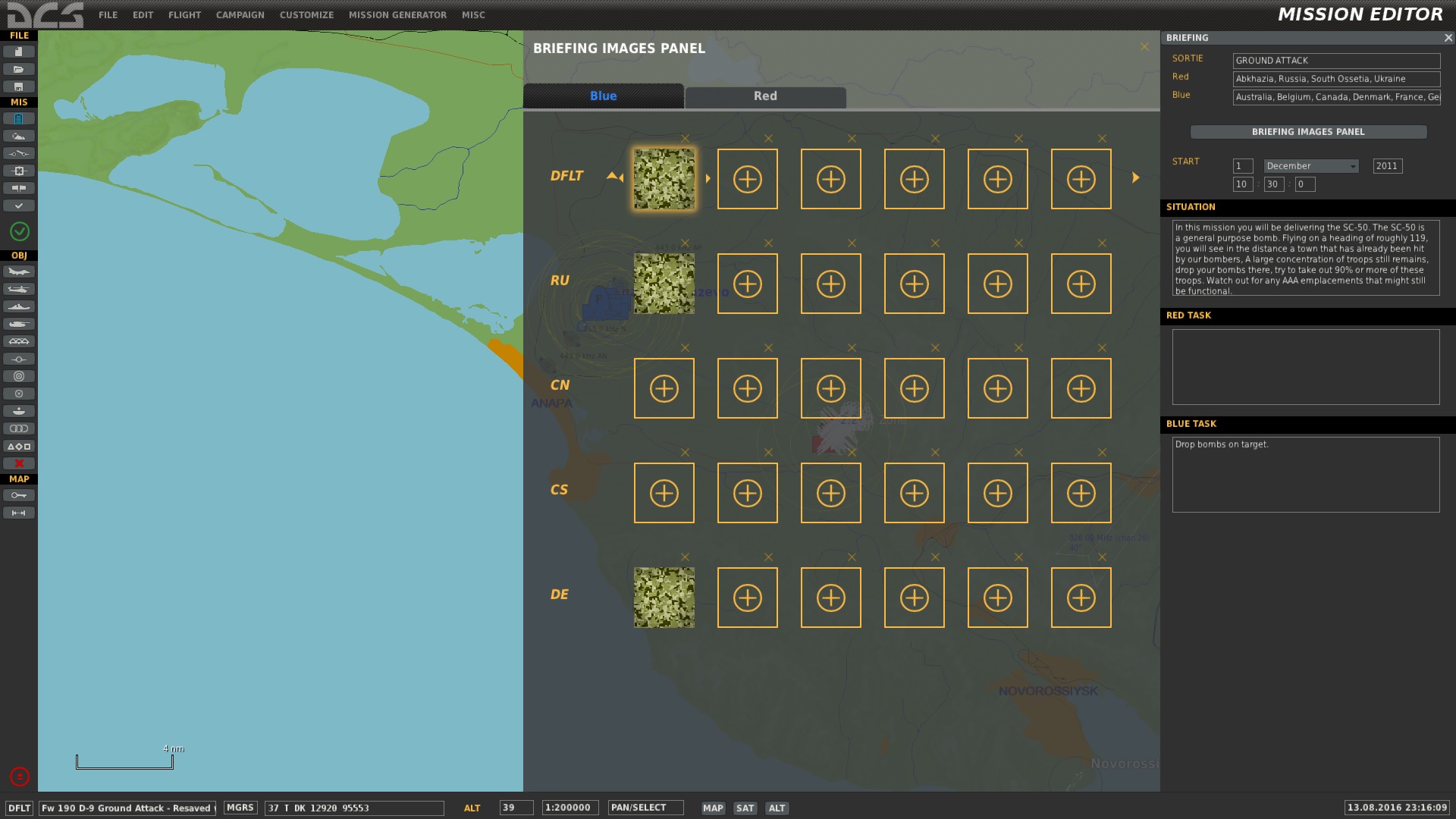The width and height of the screenshot is (1456, 819).
Task: Open the map options key icon
Action: pos(19,495)
